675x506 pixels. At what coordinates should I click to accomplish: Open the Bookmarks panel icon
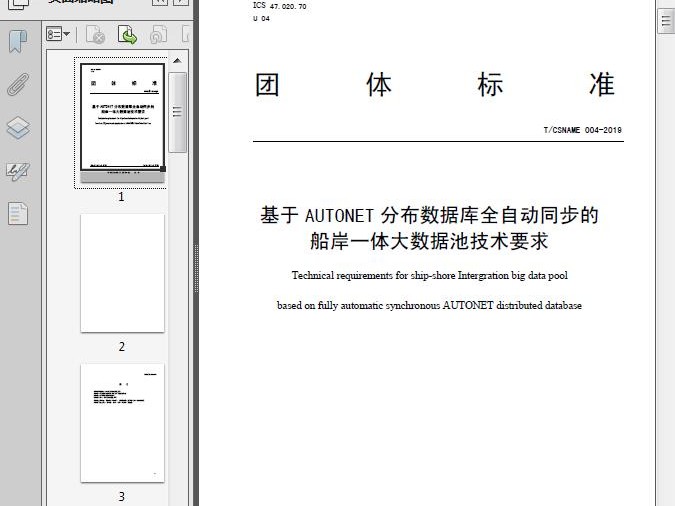point(18,41)
